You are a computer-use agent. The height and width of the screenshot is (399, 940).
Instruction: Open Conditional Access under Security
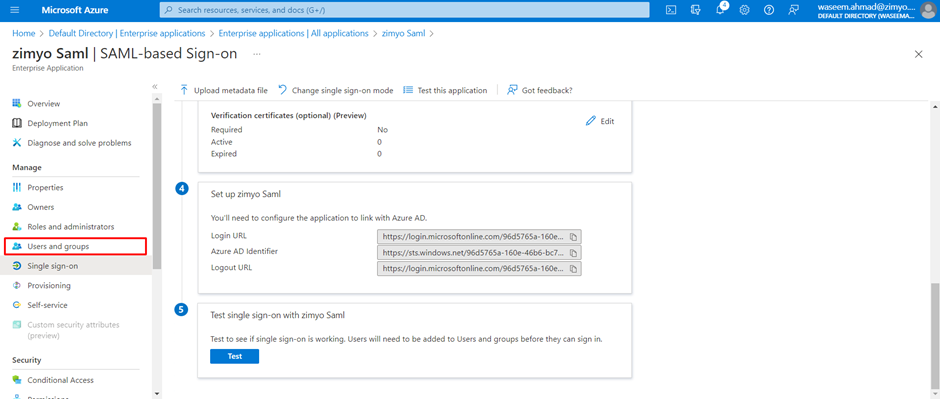[60, 380]
